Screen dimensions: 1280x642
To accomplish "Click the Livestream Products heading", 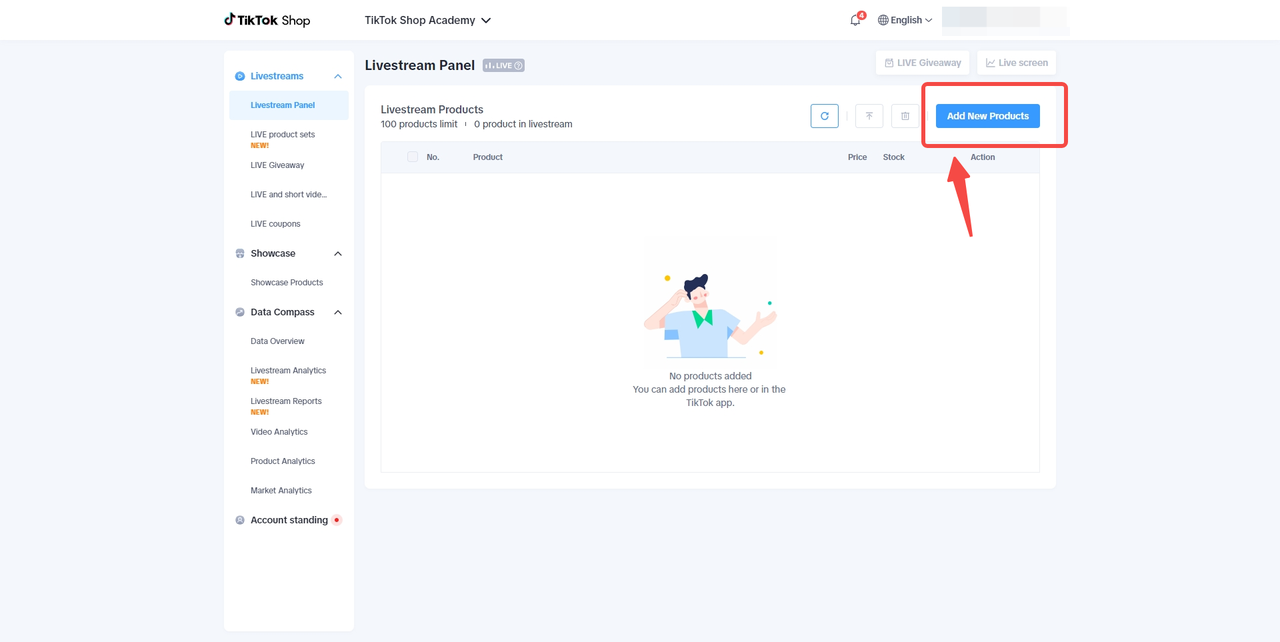I will pyautogui.click(x=432, y=110).
